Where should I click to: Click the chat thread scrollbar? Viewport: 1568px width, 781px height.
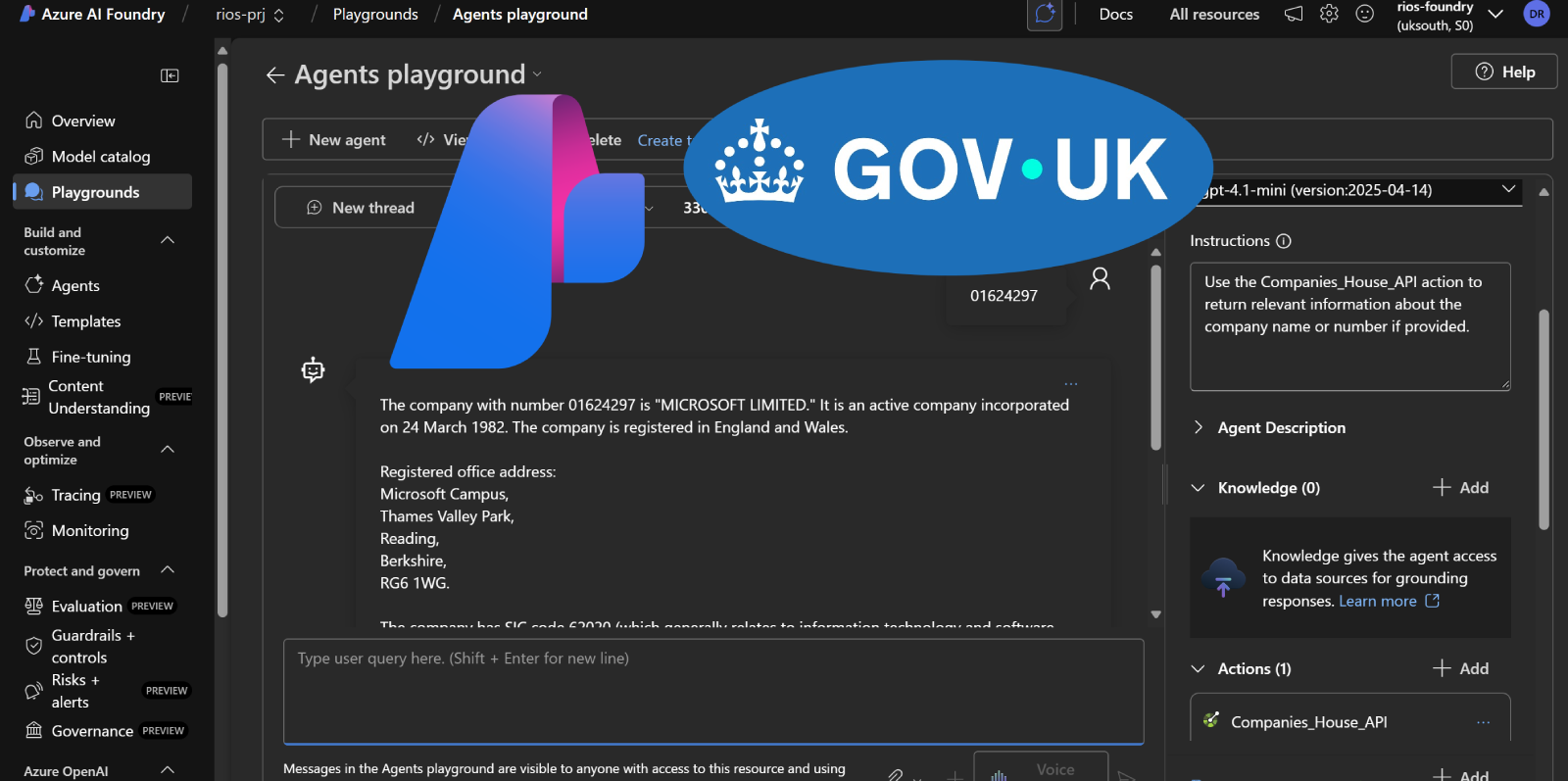tap(1156, 358)
